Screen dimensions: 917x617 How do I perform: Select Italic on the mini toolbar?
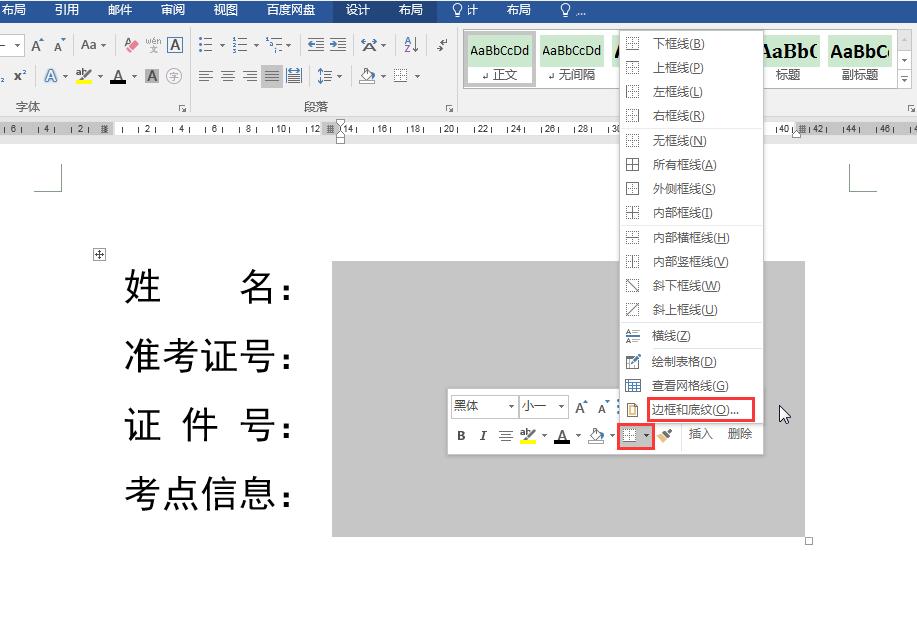483,435
